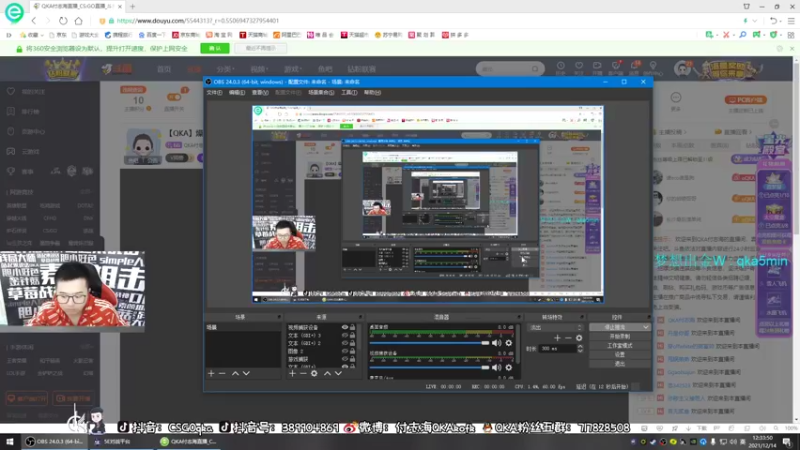Viewport: 800px width, 450px height.
Task: Expand the stop streaming button dropdown arrow
Action: [646, 327]
